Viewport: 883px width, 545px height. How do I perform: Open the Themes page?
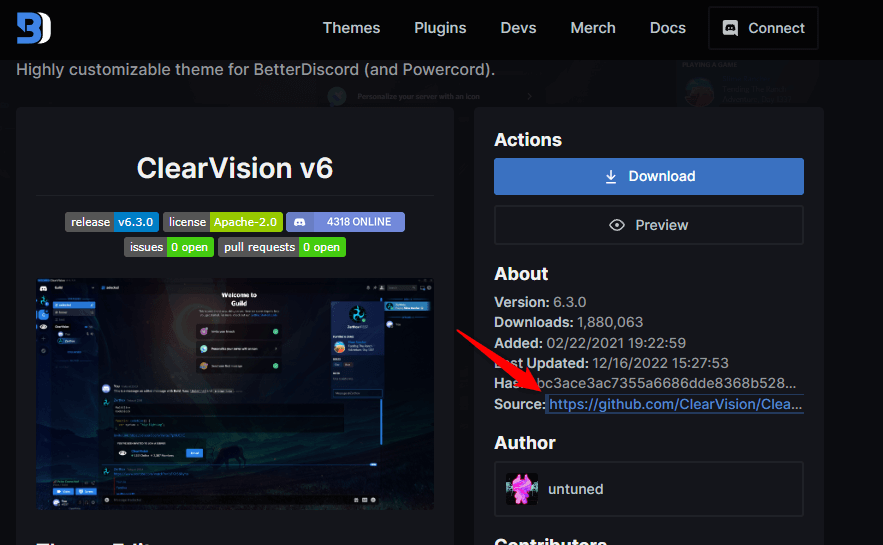[x=353, y=28]
